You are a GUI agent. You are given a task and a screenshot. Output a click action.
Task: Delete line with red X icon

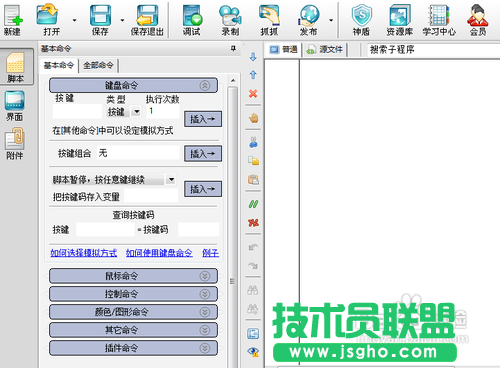pyautogui.click(x=253, y=94)
